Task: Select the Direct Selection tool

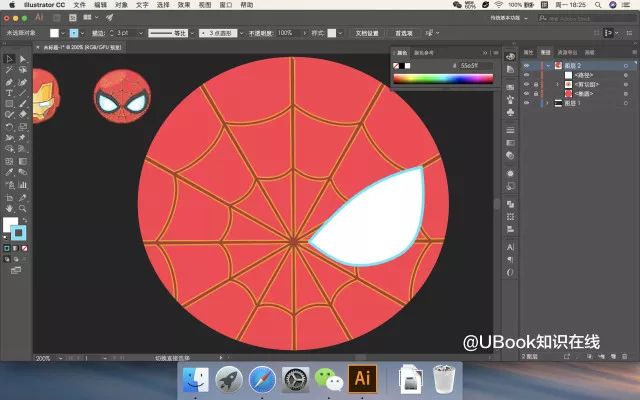Action: pyautogui.click(x=23, y=59)
